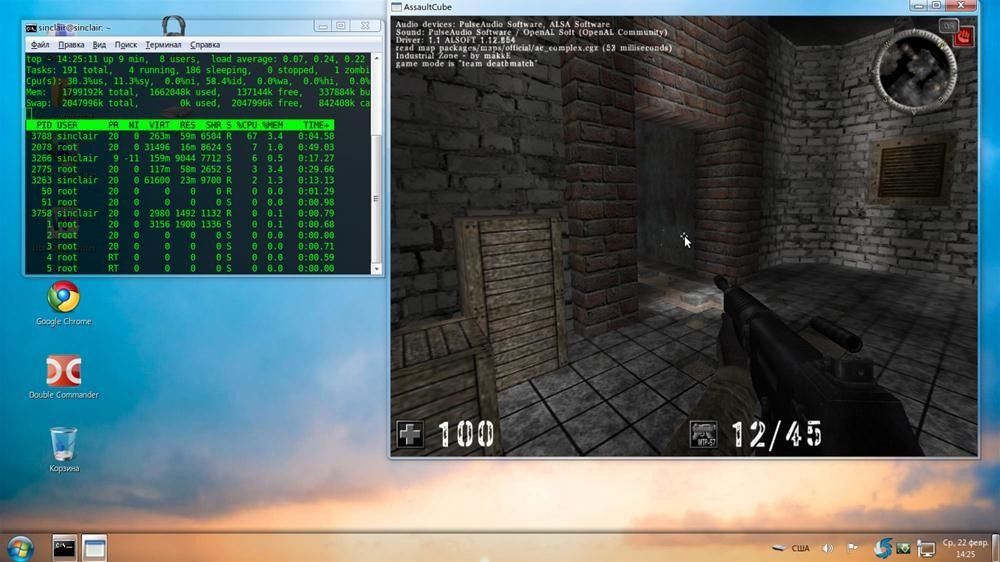
Task: Select the process row with PID 3788
Action: pos(182,136)
